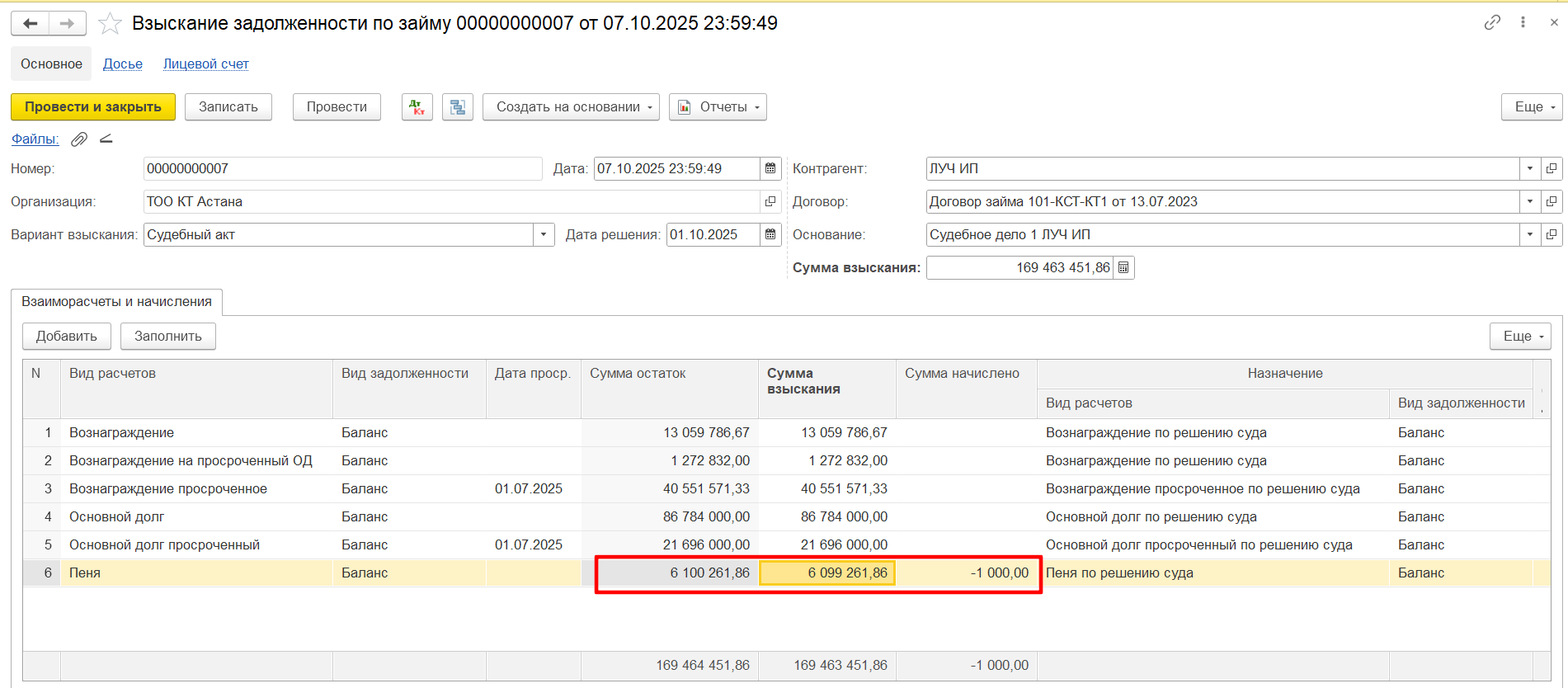Open calendar picker for the Дата field

coord(770,168)
